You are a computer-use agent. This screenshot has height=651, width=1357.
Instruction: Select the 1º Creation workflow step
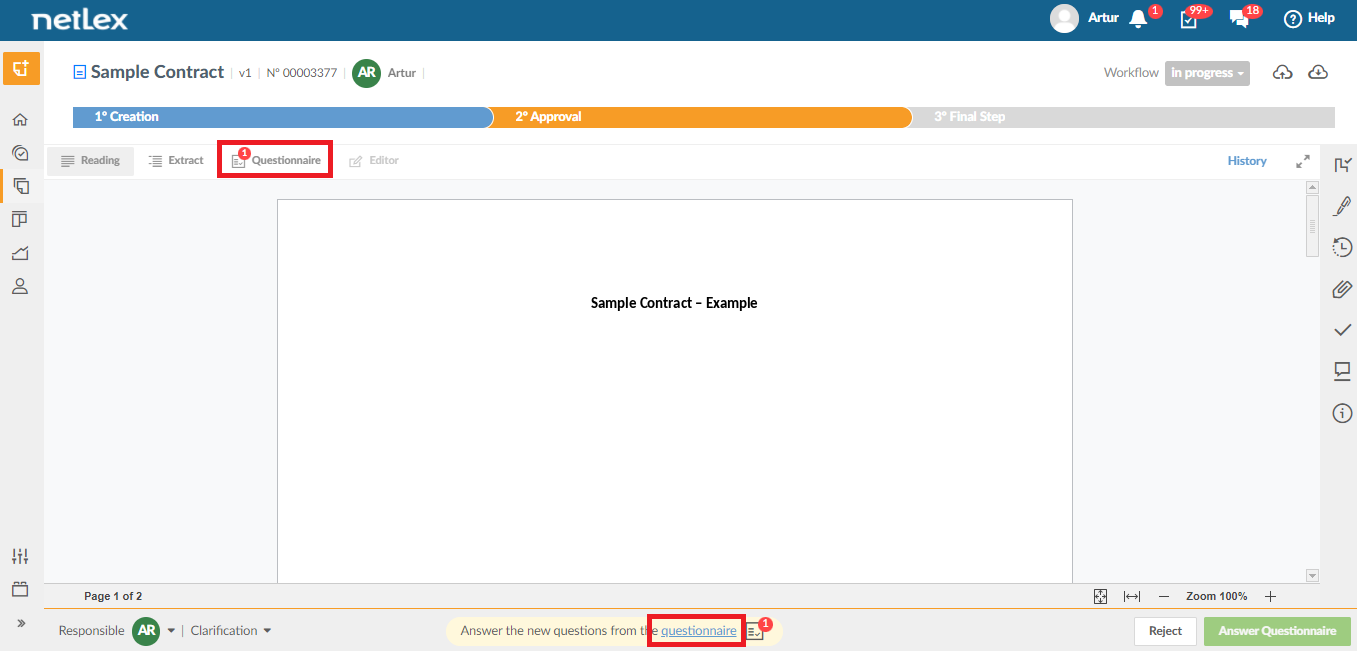[282, 117]
